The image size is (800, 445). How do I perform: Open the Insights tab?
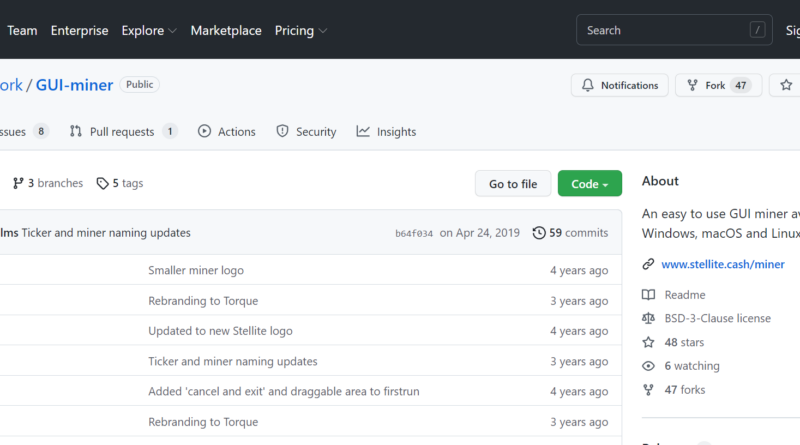386,132
